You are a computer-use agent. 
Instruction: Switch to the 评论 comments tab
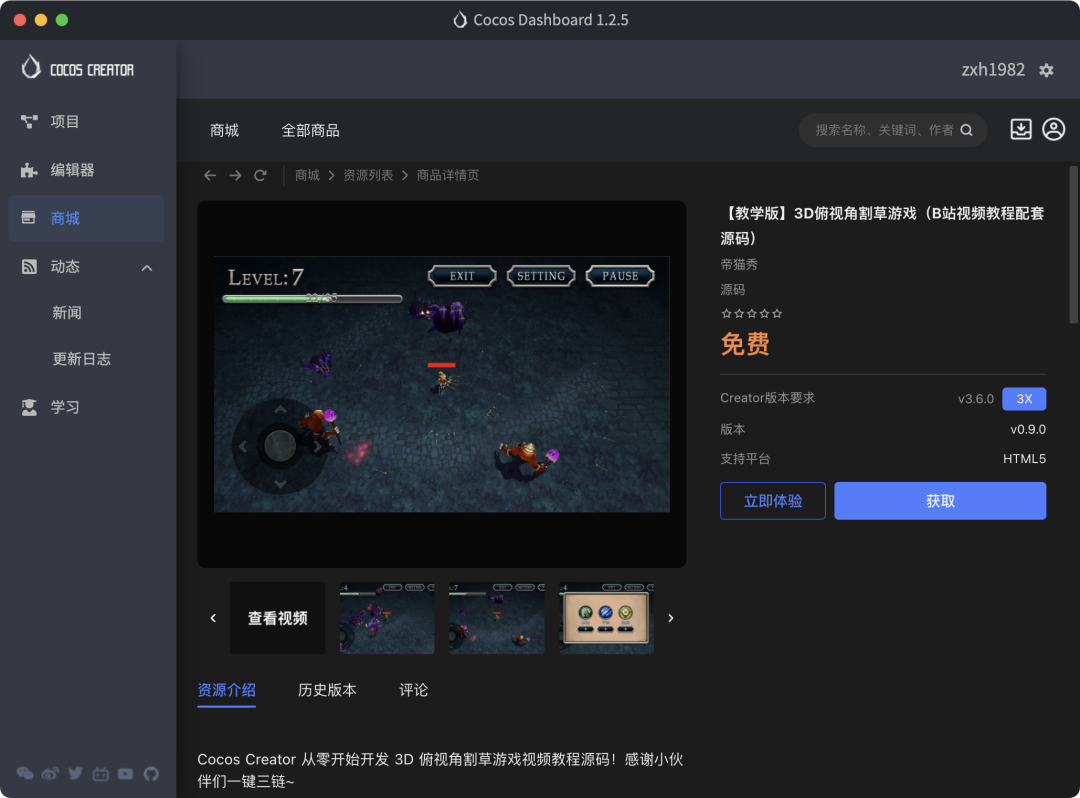(413, 690)
